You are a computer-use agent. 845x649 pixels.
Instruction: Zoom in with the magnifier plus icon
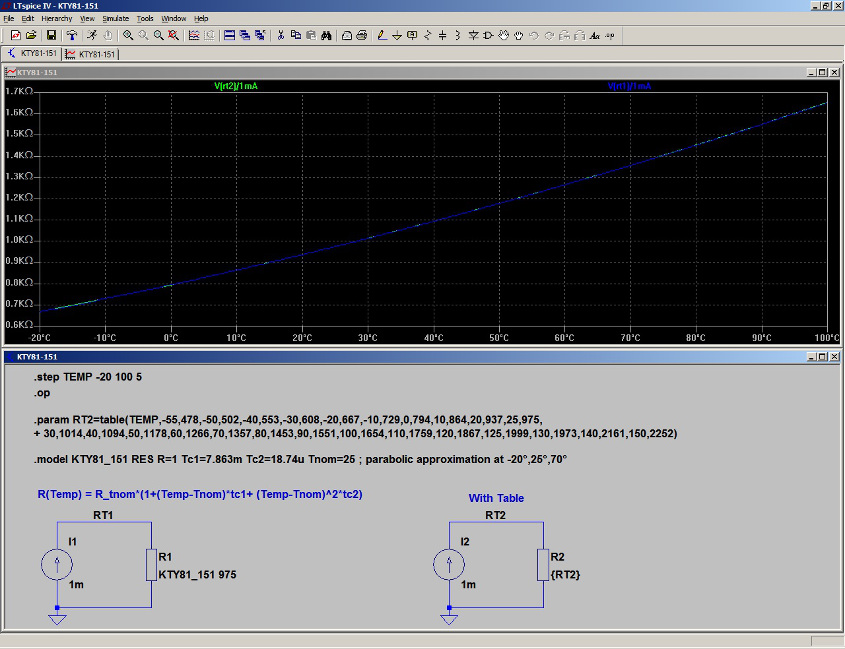[x=128, y=35]
